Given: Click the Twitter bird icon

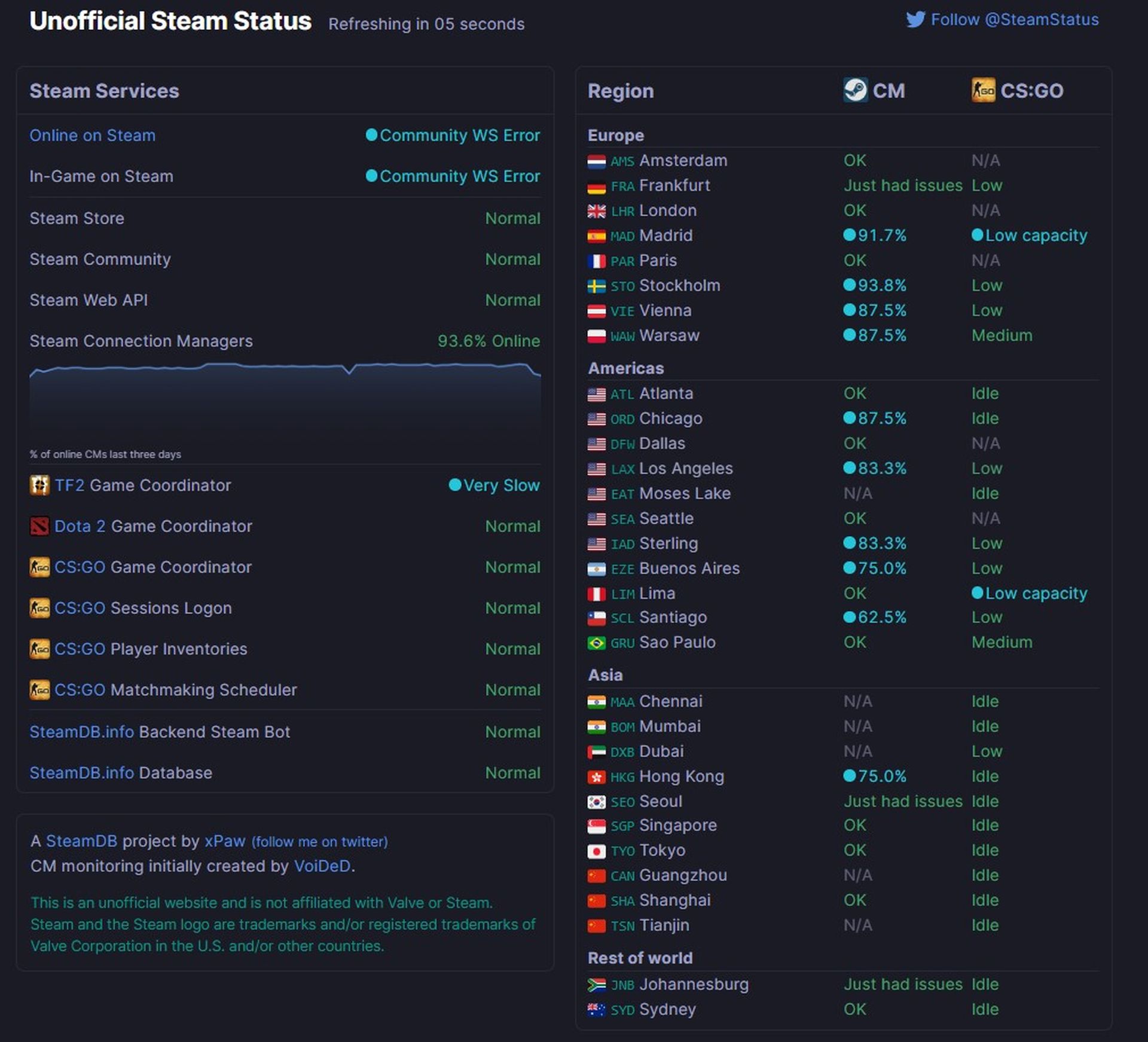Looking at the screenshot, I should point(915,20).
